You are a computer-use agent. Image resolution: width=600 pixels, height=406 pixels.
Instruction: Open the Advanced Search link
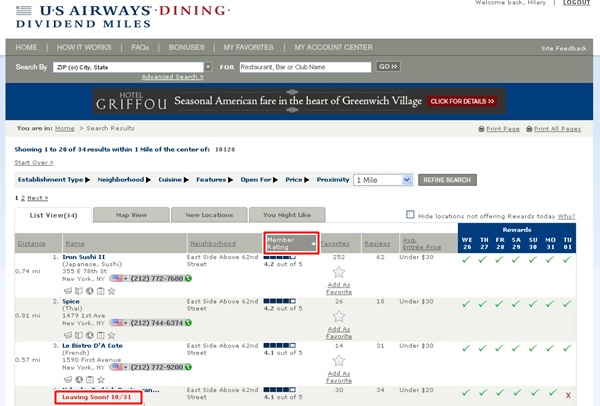172,77
